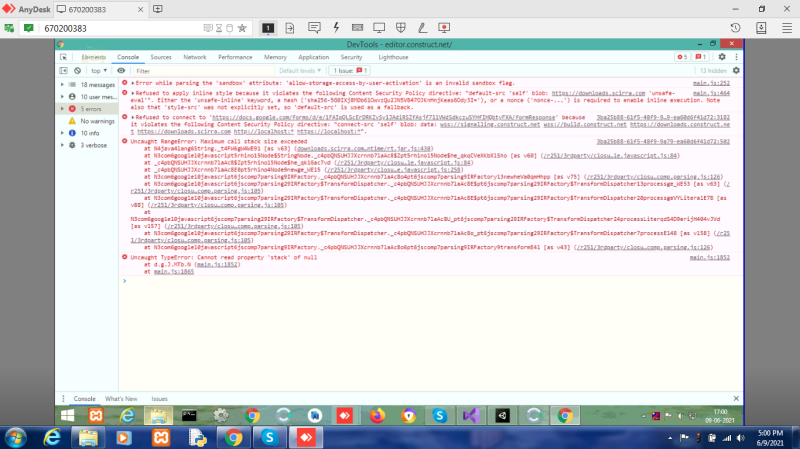
Task: Switch to the Elements tab
Action: coord(93,57)
